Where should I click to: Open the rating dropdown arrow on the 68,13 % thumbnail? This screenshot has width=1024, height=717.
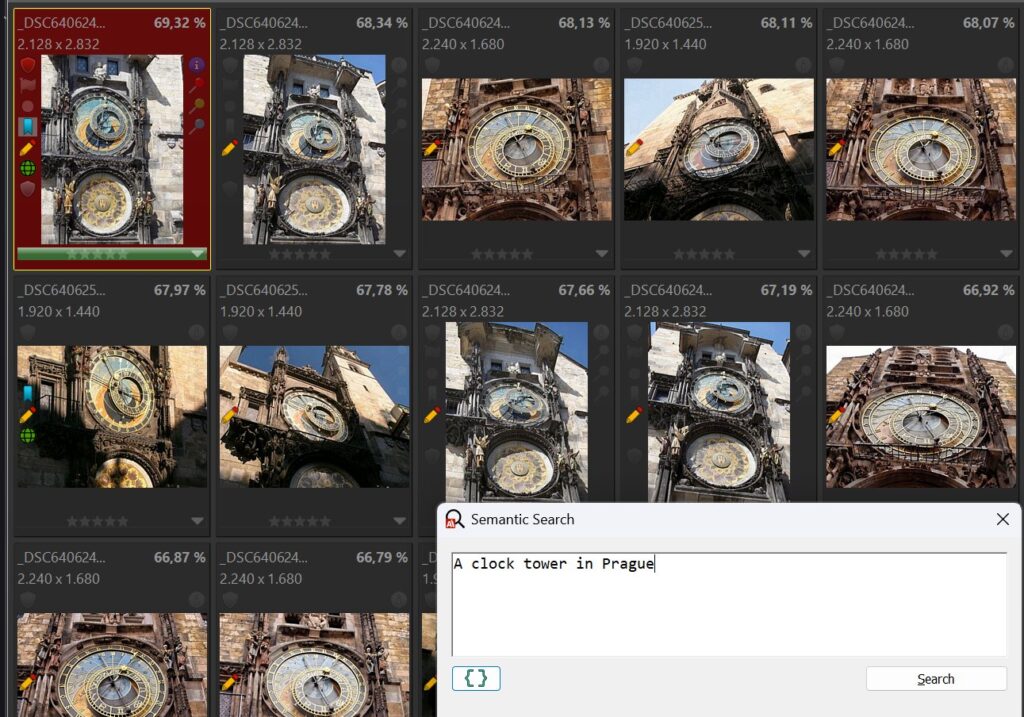[601, 254]
